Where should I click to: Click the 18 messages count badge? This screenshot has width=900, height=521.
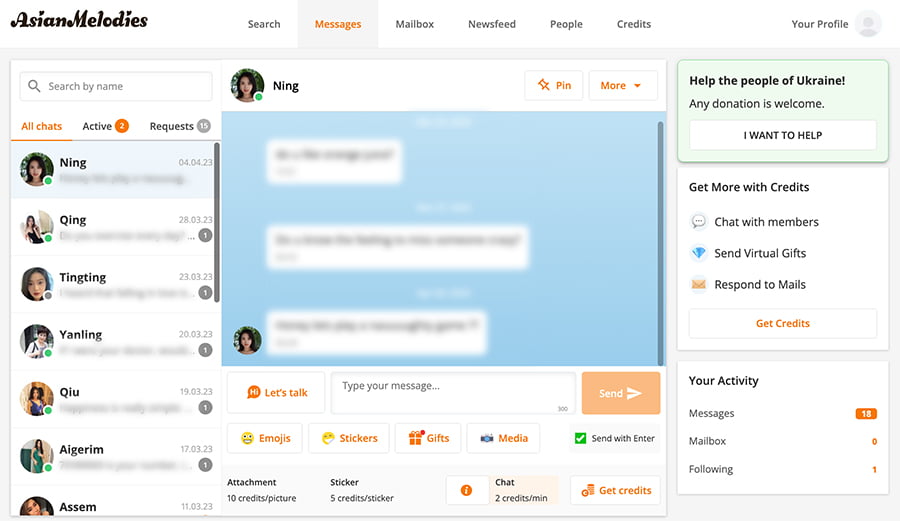point(866,414)
